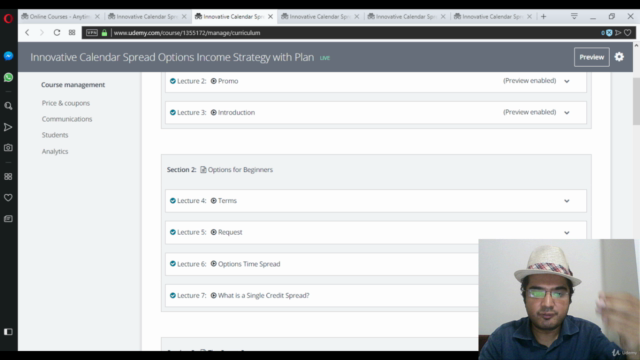Expand Lecture 5 Request with chevron
This screenshot has height=360, width=640.
click(567, 233)
